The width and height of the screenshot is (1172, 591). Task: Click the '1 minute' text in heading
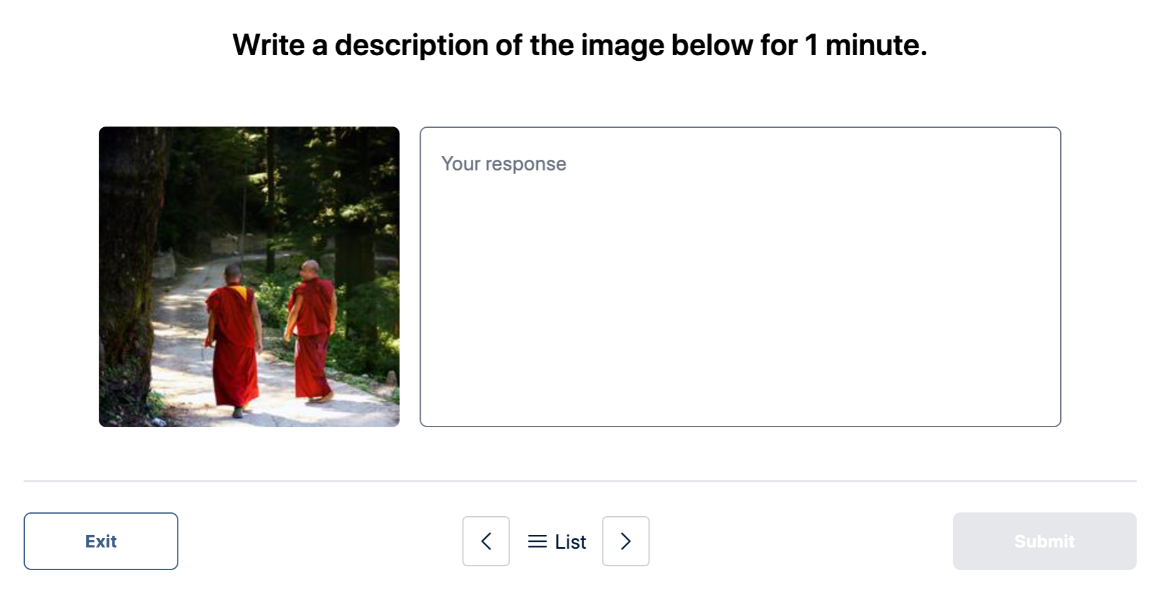[x=865, y=45]
